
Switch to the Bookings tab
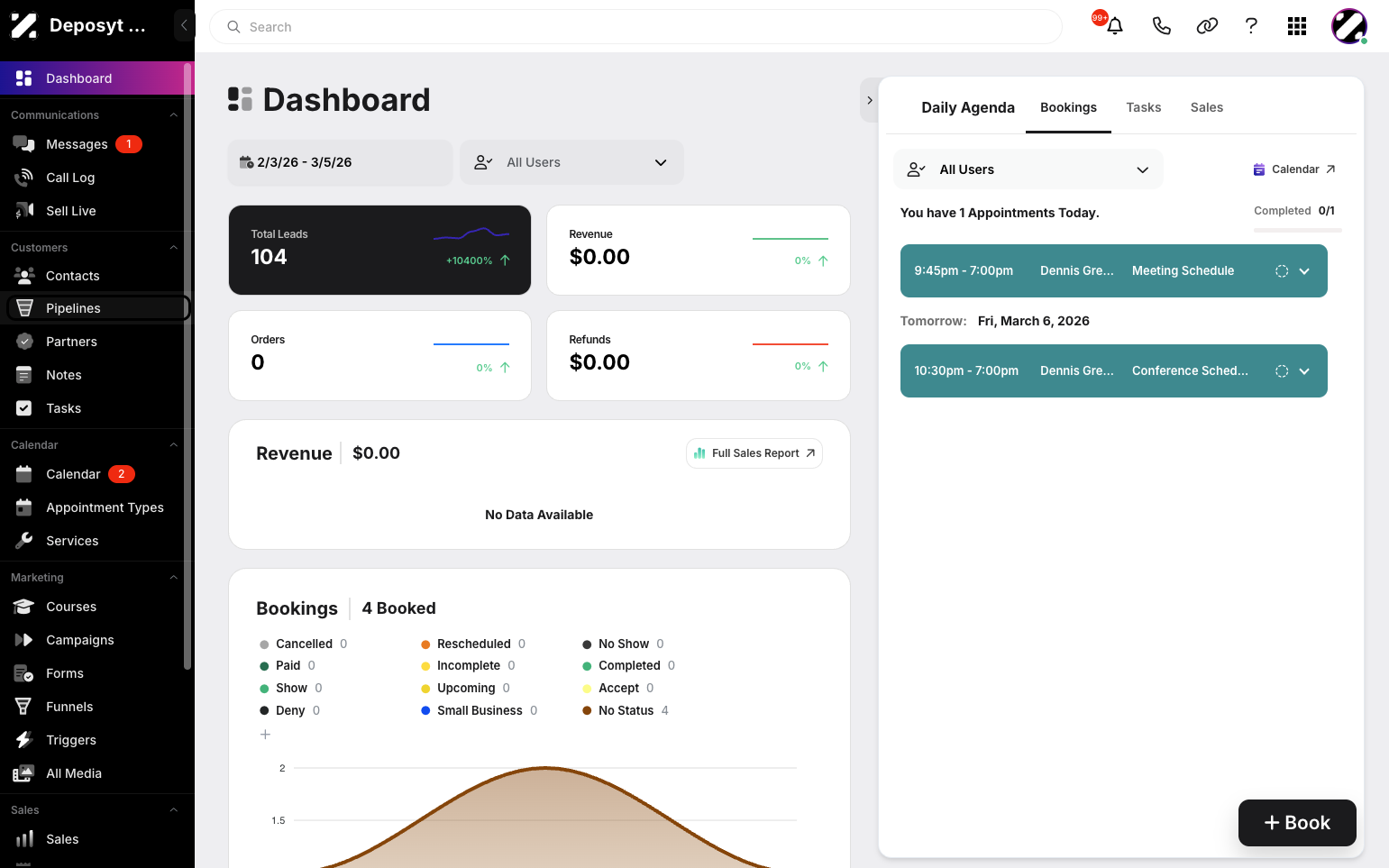pos(1068,107)
